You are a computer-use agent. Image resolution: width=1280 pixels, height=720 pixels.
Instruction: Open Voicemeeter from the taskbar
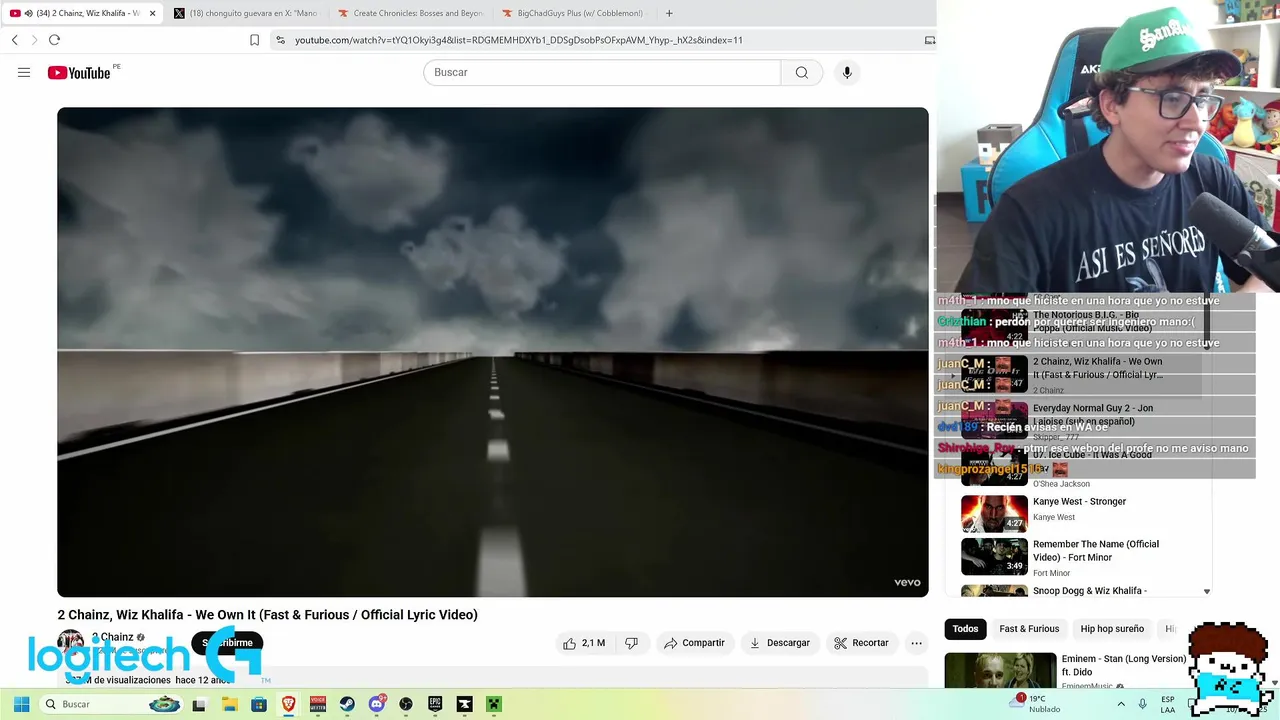(318, 705)
